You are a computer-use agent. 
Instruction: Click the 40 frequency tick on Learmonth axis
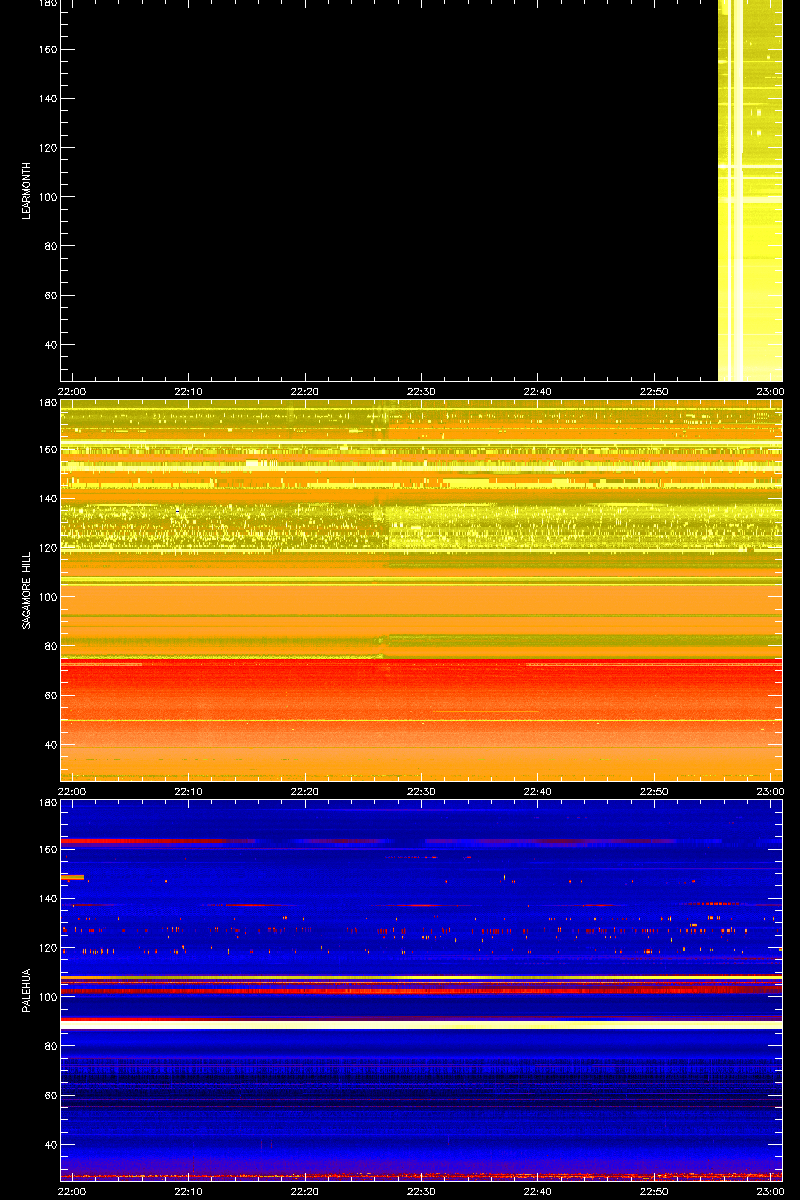[49, 345]
